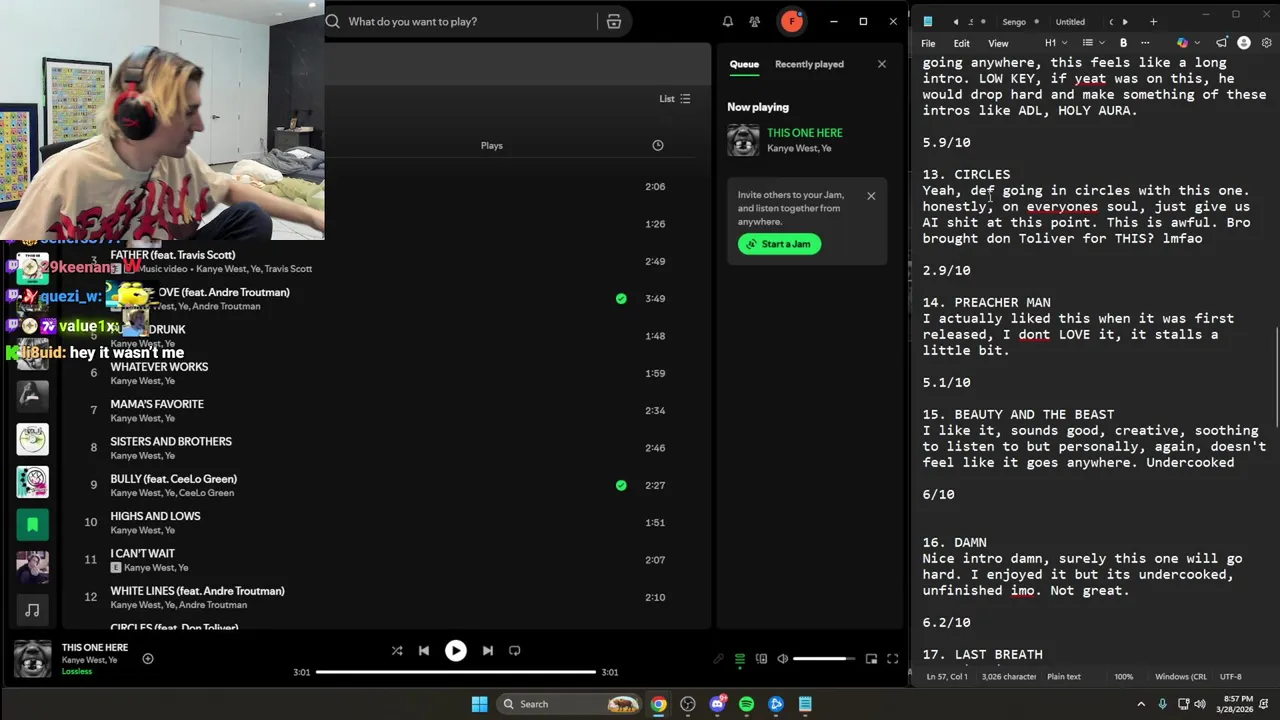This screenshot has width=1280, height=720.
Task: Open Connect to a device in Spotify
Action: point(761,659)
